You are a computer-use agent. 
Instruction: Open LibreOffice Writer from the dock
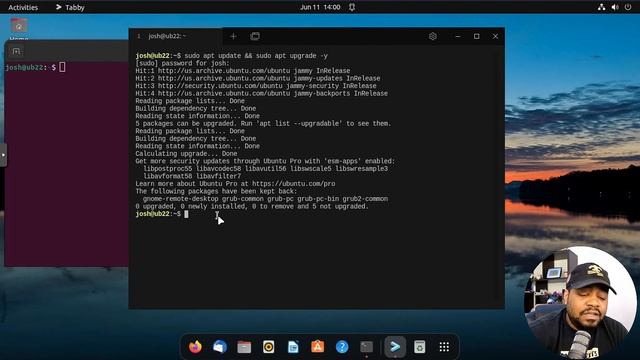coord(293,347)
